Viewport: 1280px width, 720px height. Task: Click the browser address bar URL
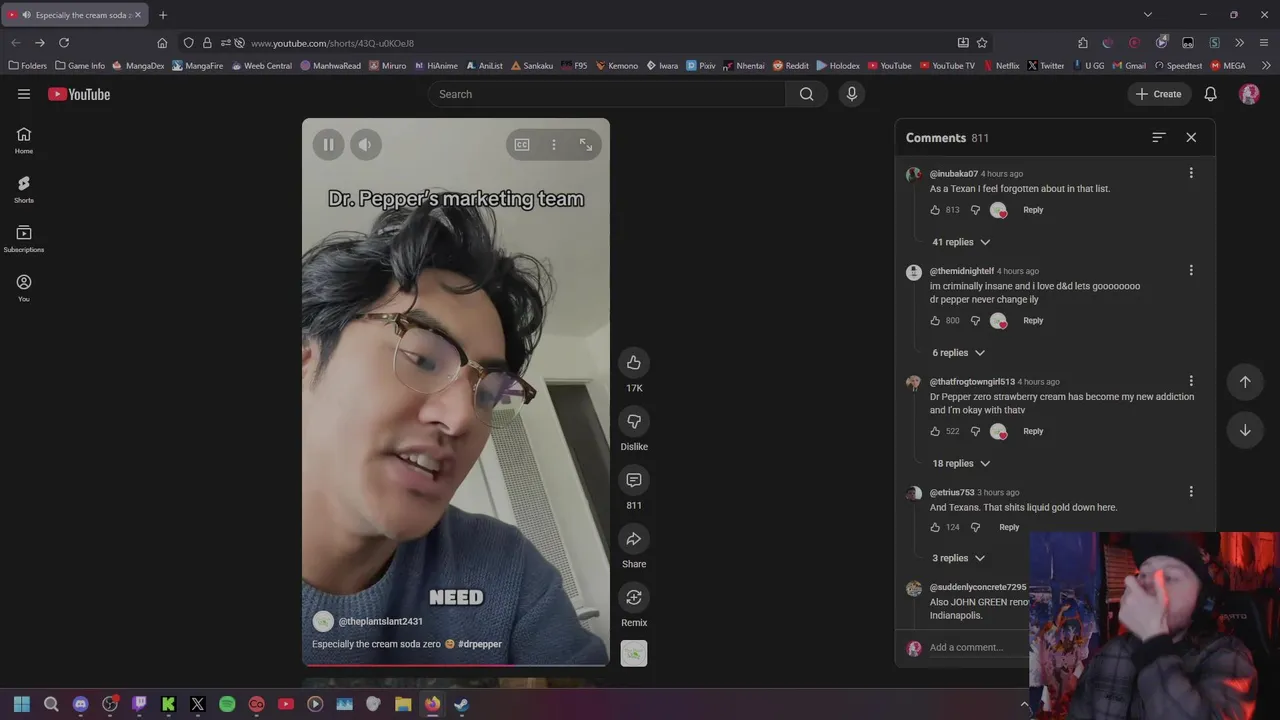click(x=332, y=43)
